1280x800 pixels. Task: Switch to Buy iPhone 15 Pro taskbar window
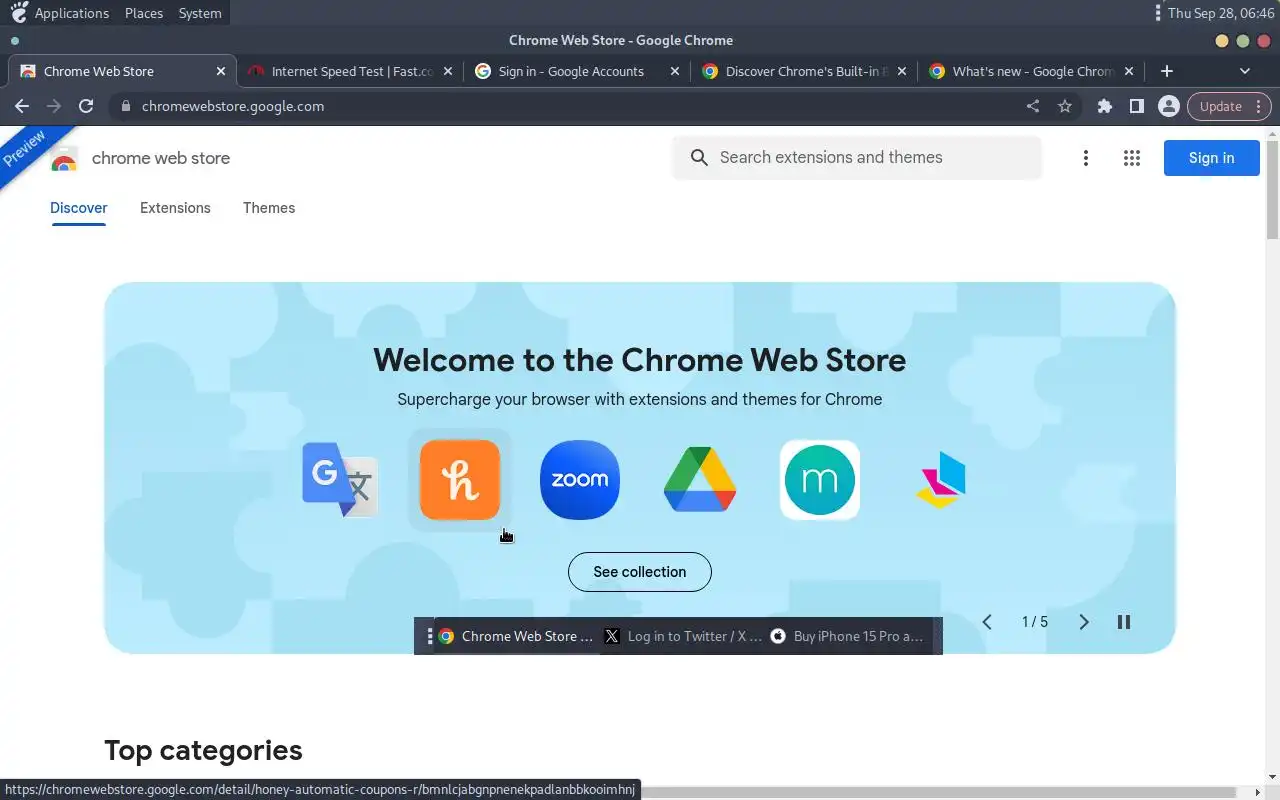[849, 636]
